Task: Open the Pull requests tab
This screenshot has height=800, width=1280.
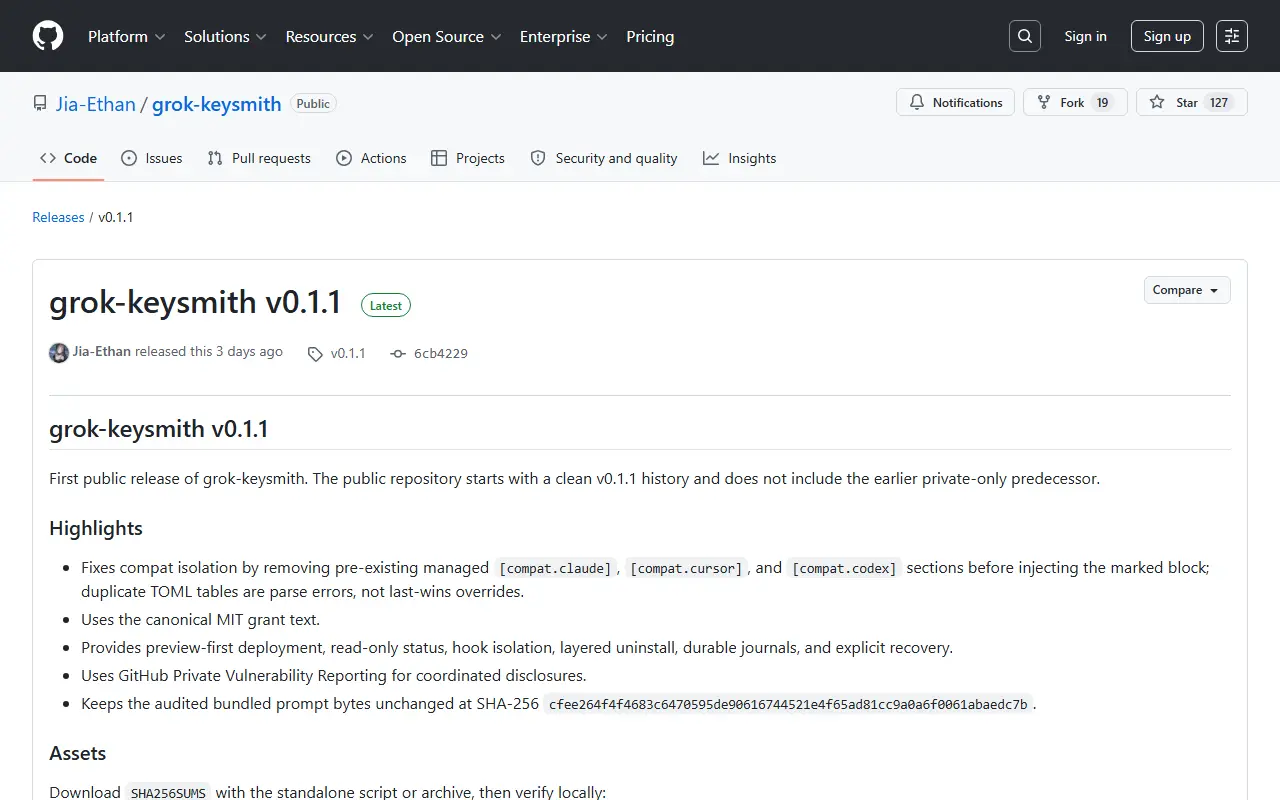Action: pyautogui.click(x=259, y=158)
